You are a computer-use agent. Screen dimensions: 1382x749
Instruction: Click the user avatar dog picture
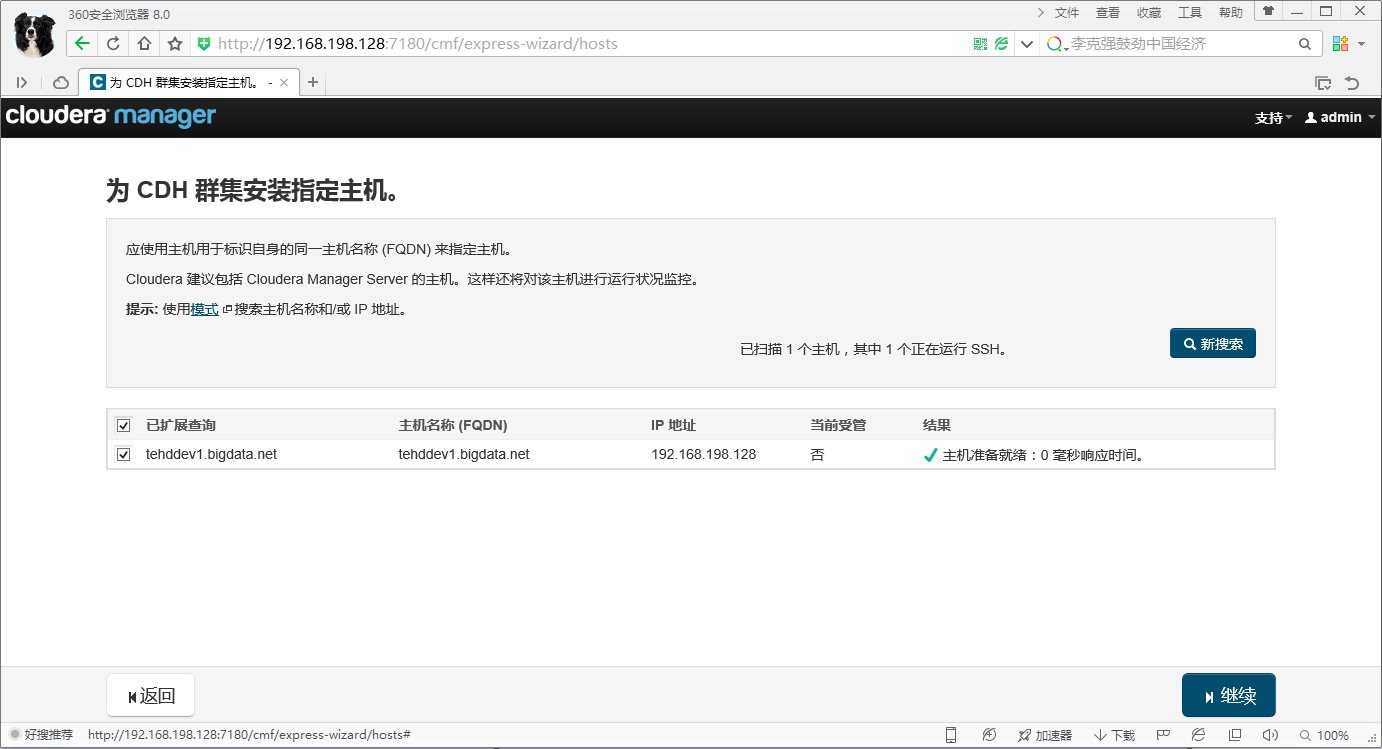pyautogui.click(x=35, y=34)
